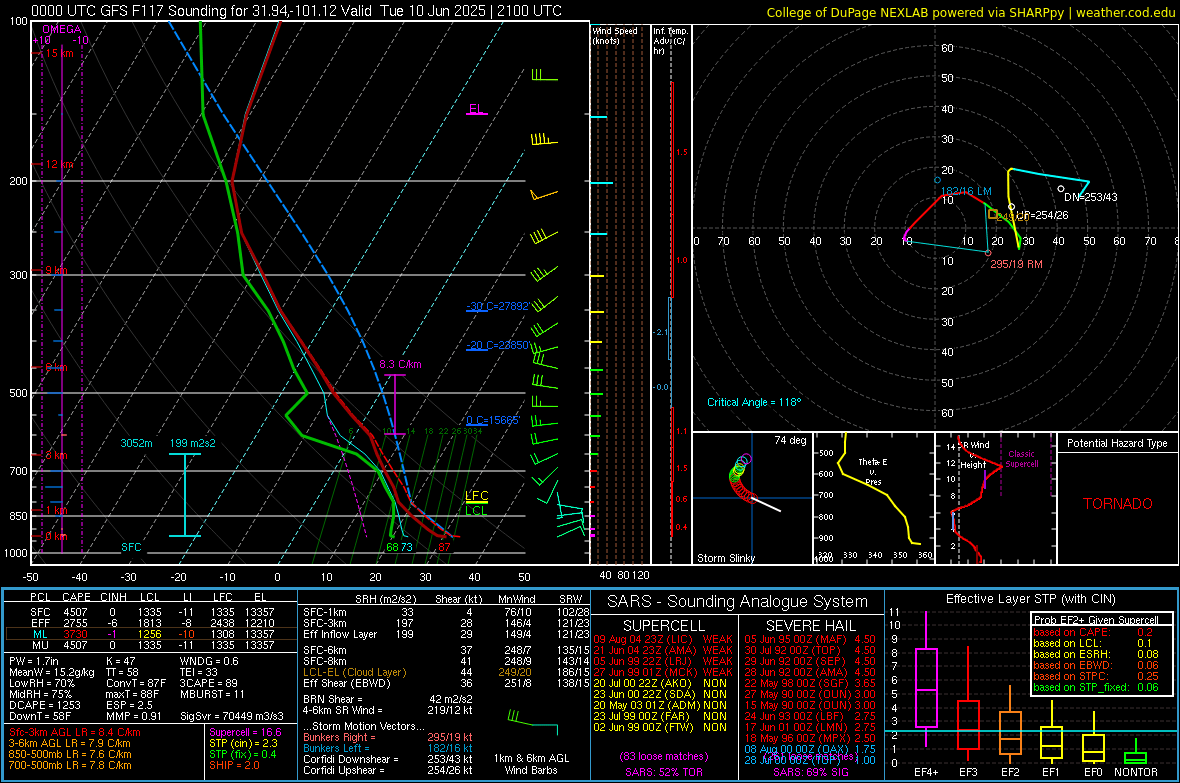This screenshot has height=783, width=1180.
Task: Select the EFF parcel row label
Action: (x=40, y=623)
